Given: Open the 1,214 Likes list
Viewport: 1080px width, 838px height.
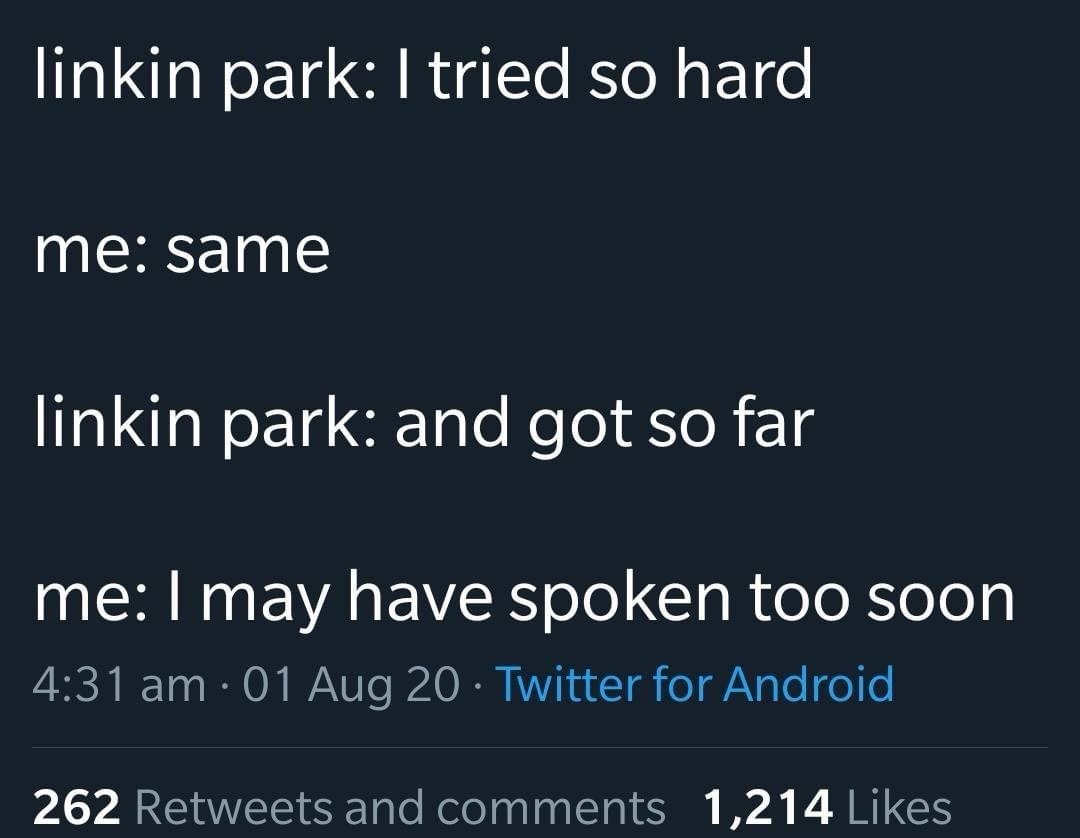Looking at the screenshot, I should (827, 807).
